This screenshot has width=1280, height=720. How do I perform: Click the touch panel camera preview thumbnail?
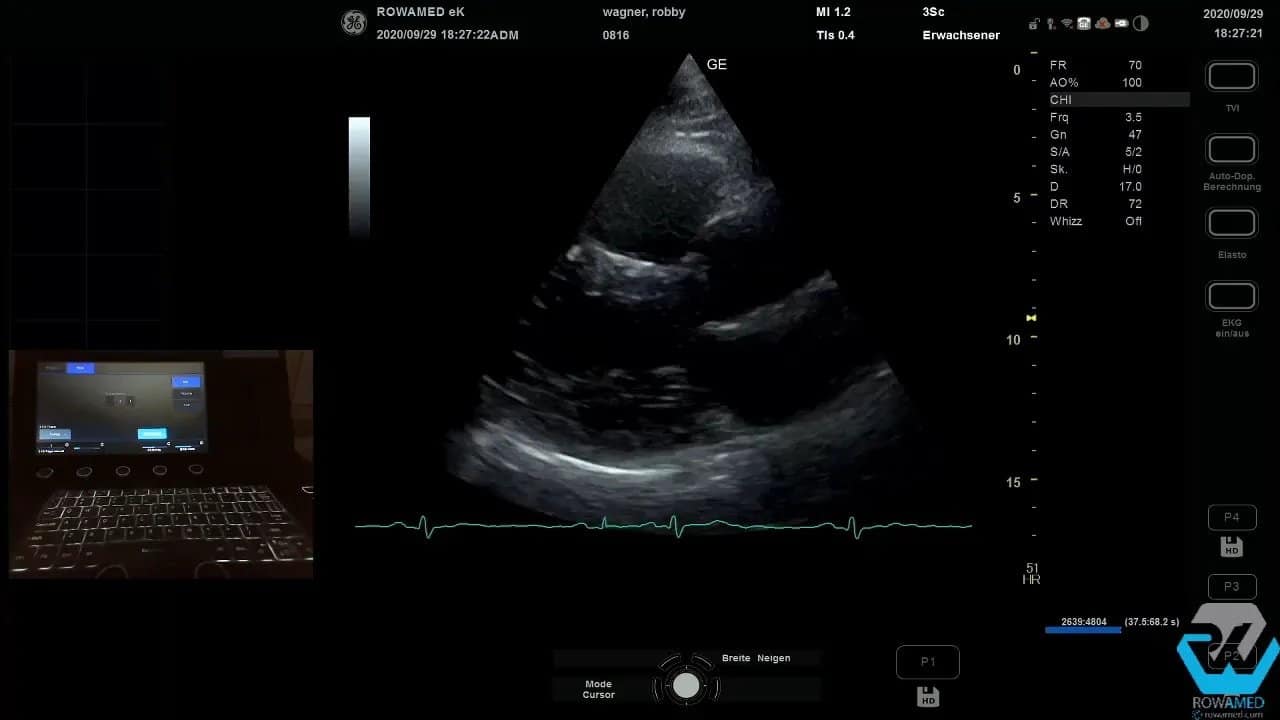pyautogui.click(x=161, y=463)
